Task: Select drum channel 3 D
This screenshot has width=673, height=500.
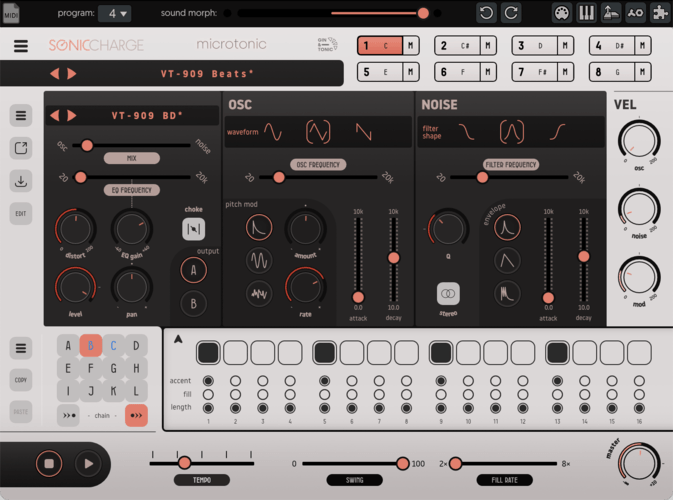Action: [x=535, y=45]
